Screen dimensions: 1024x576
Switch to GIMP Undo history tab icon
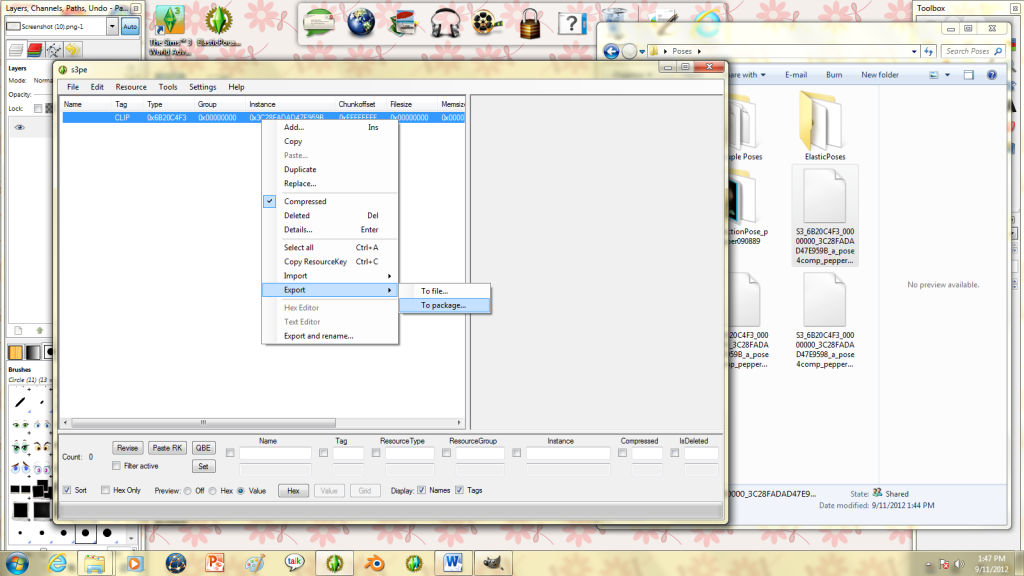(x=72, y=50)
